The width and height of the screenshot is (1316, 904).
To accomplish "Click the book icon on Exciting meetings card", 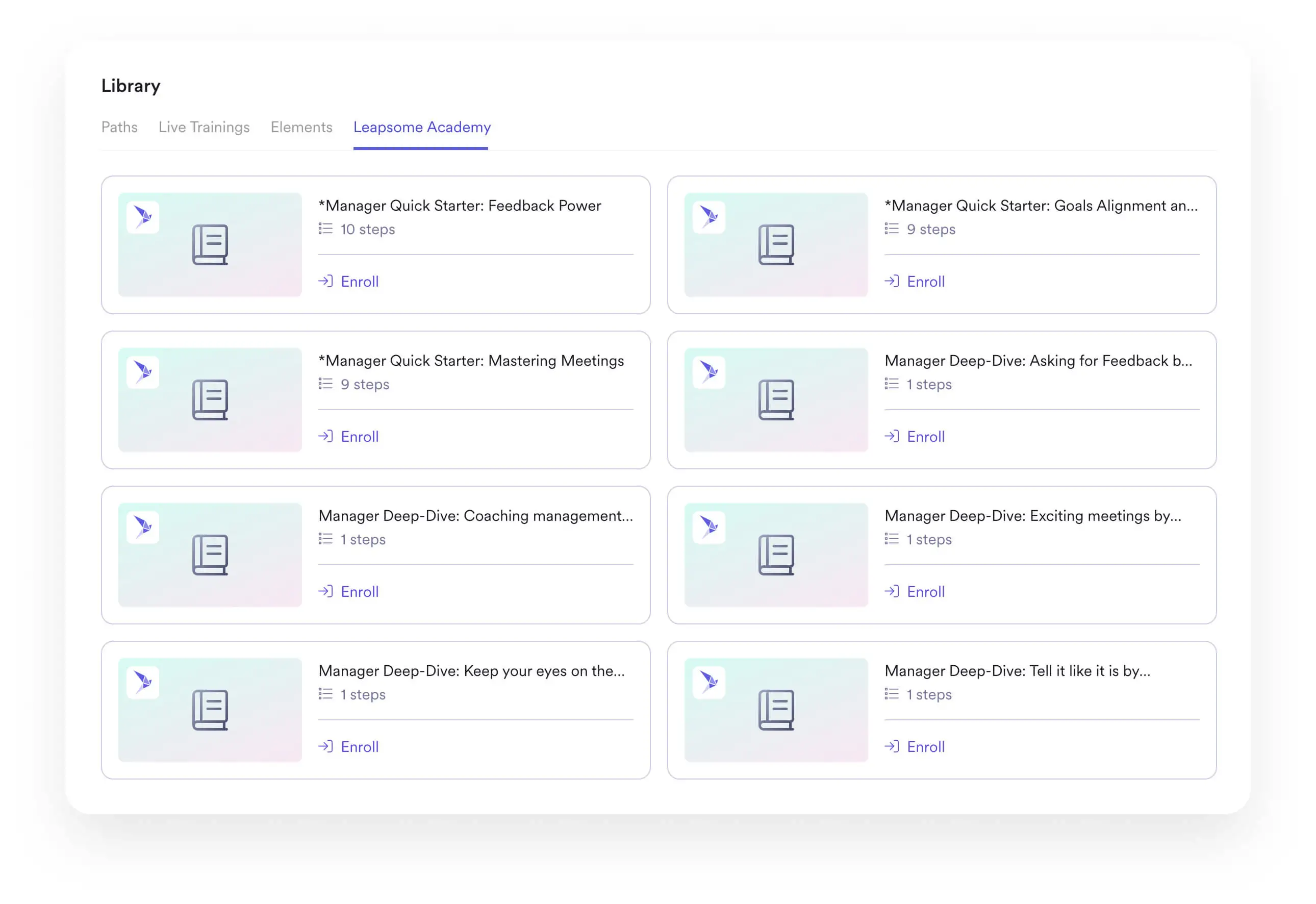I will point(776,555).
